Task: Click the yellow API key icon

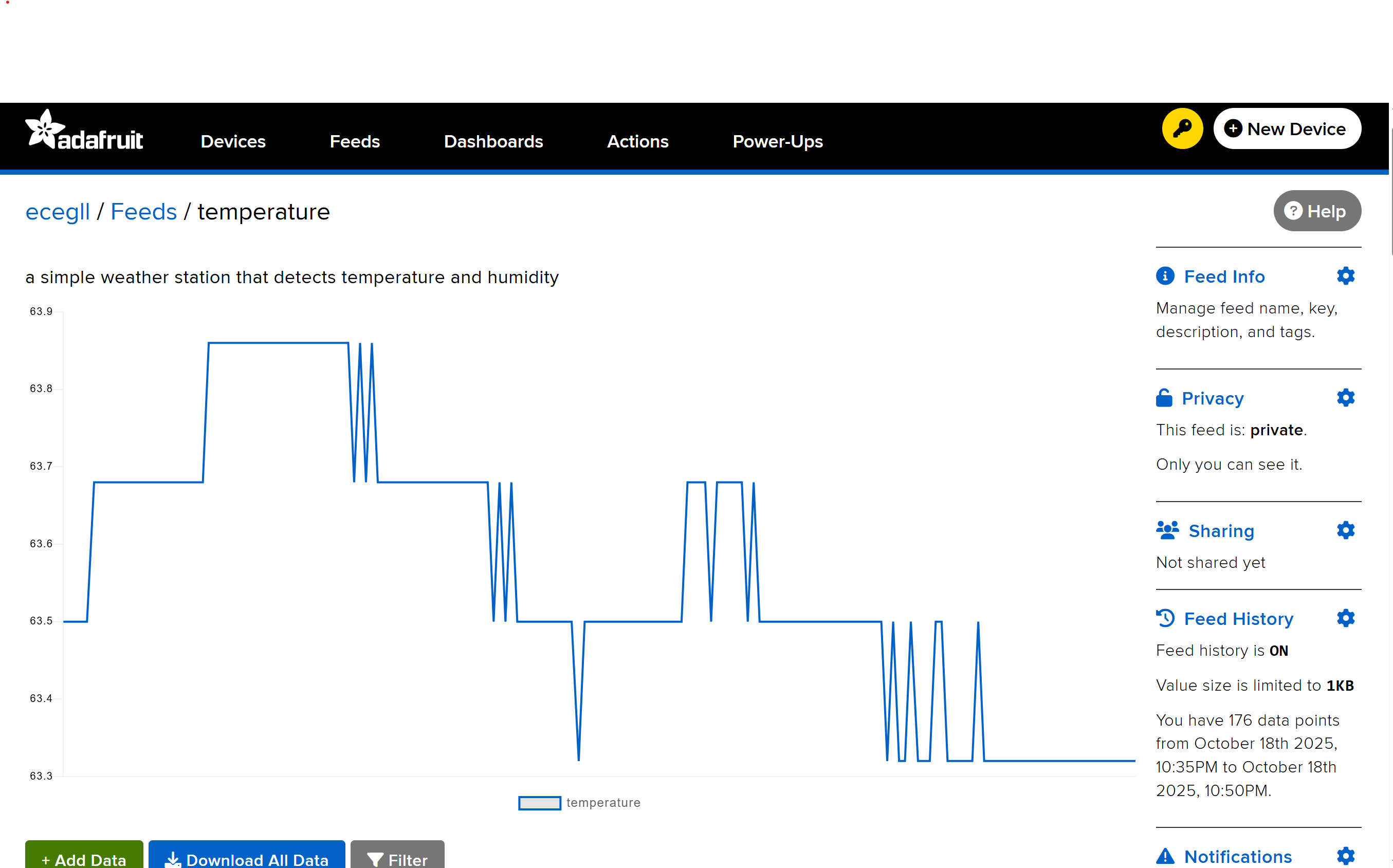Action: click(x=1182, y=128)
